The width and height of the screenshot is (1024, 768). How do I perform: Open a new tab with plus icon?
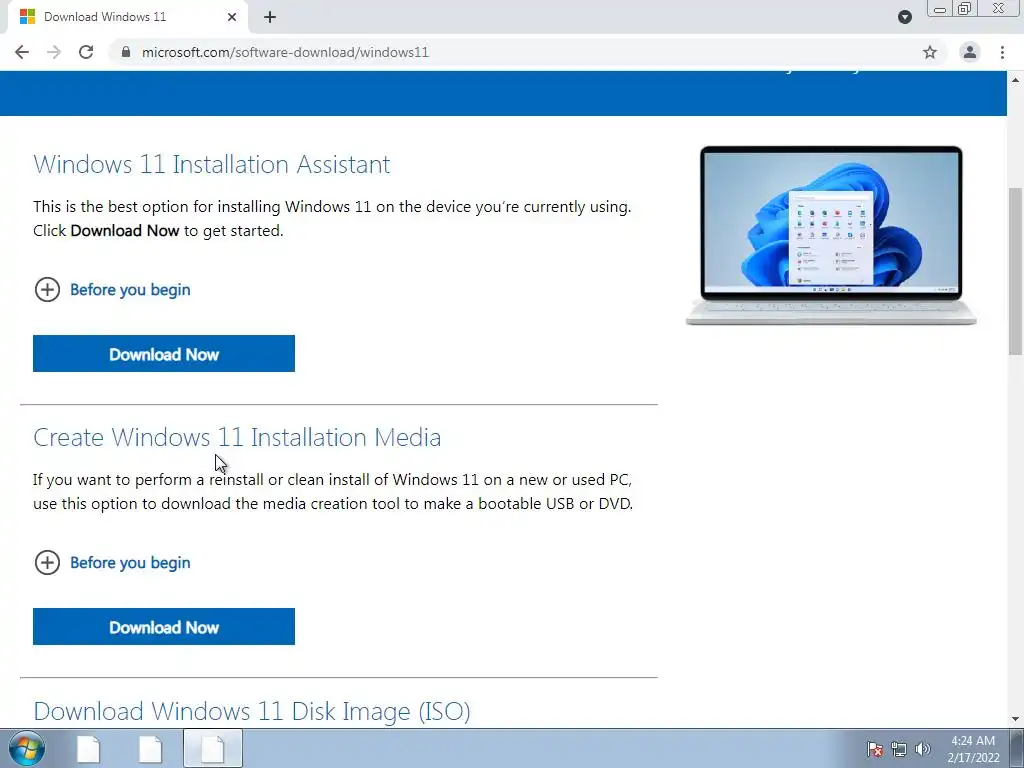coord(270,17)
